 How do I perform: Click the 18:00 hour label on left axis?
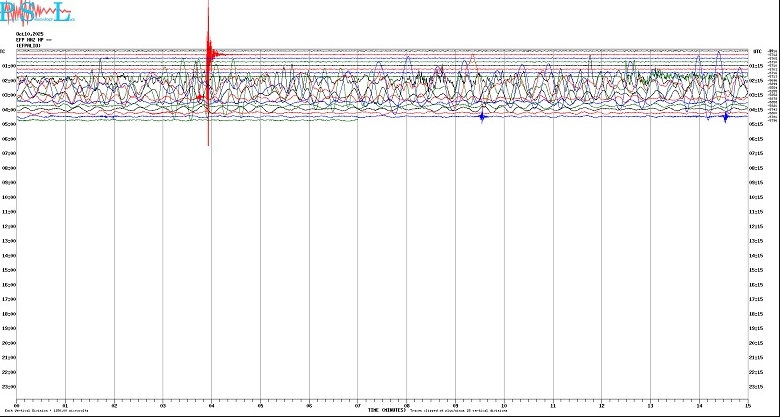pos(8,313)
